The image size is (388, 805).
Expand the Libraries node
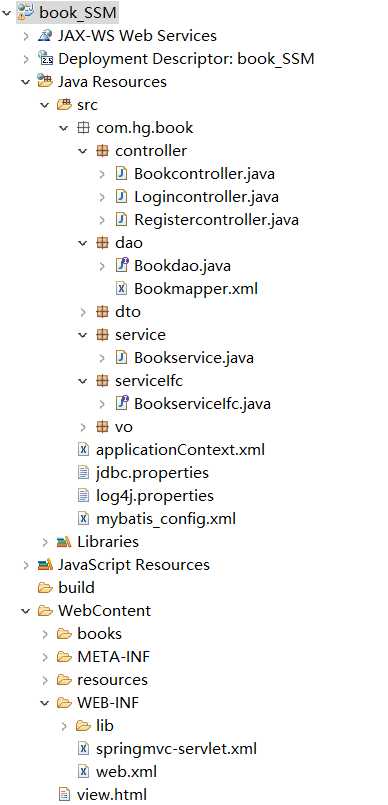(x=45, y=542)
